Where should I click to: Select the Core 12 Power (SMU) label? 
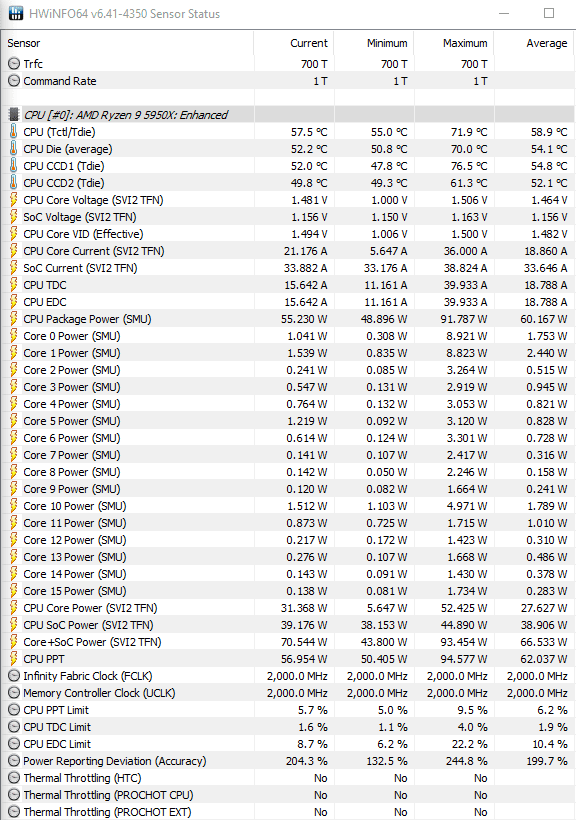click(x=75, y=540)
